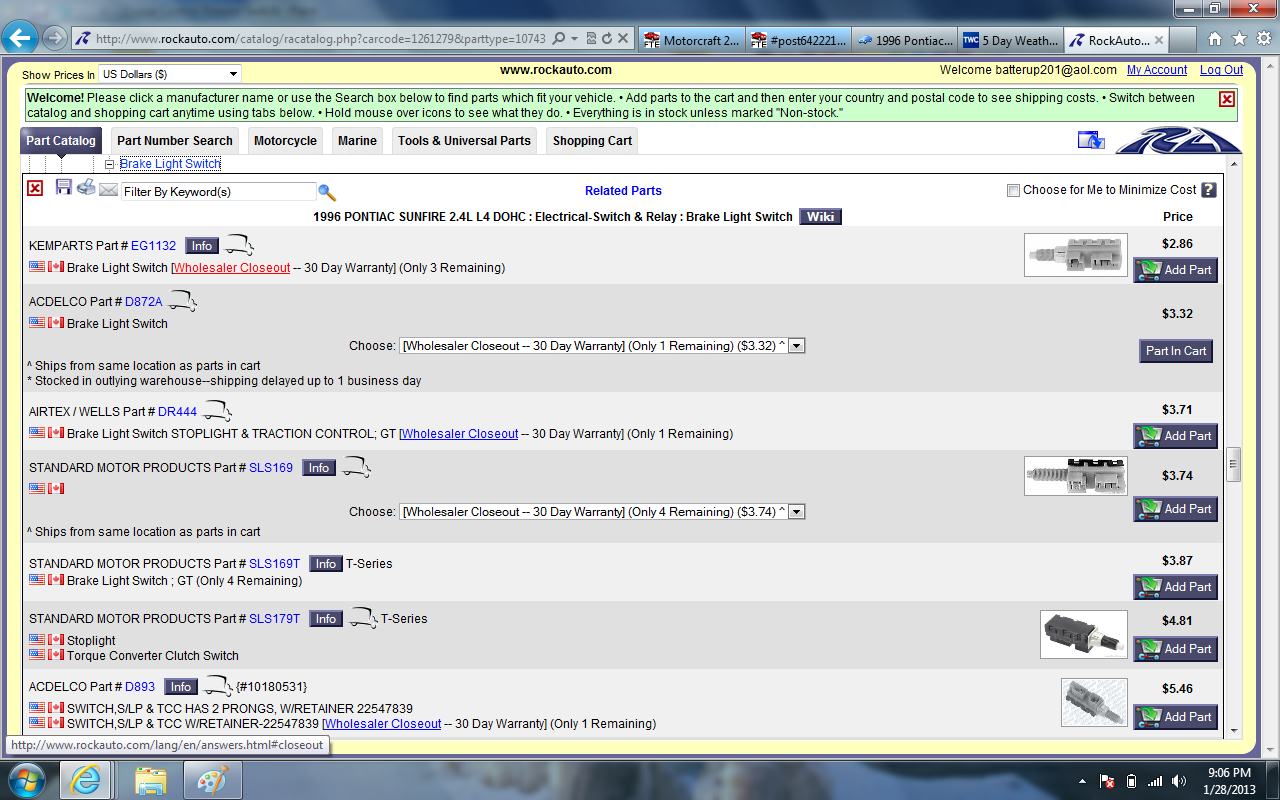Click the stop loading X in the address bar
Viewport: 1280px width, 800px height.
[623, 39]
